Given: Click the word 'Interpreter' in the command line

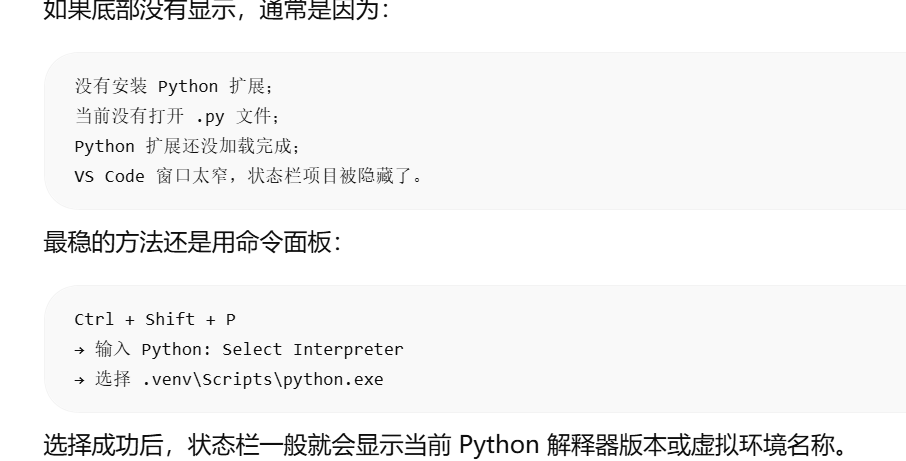Looking at the screenshot, I should pyautogui.click(x=348, y=350).
